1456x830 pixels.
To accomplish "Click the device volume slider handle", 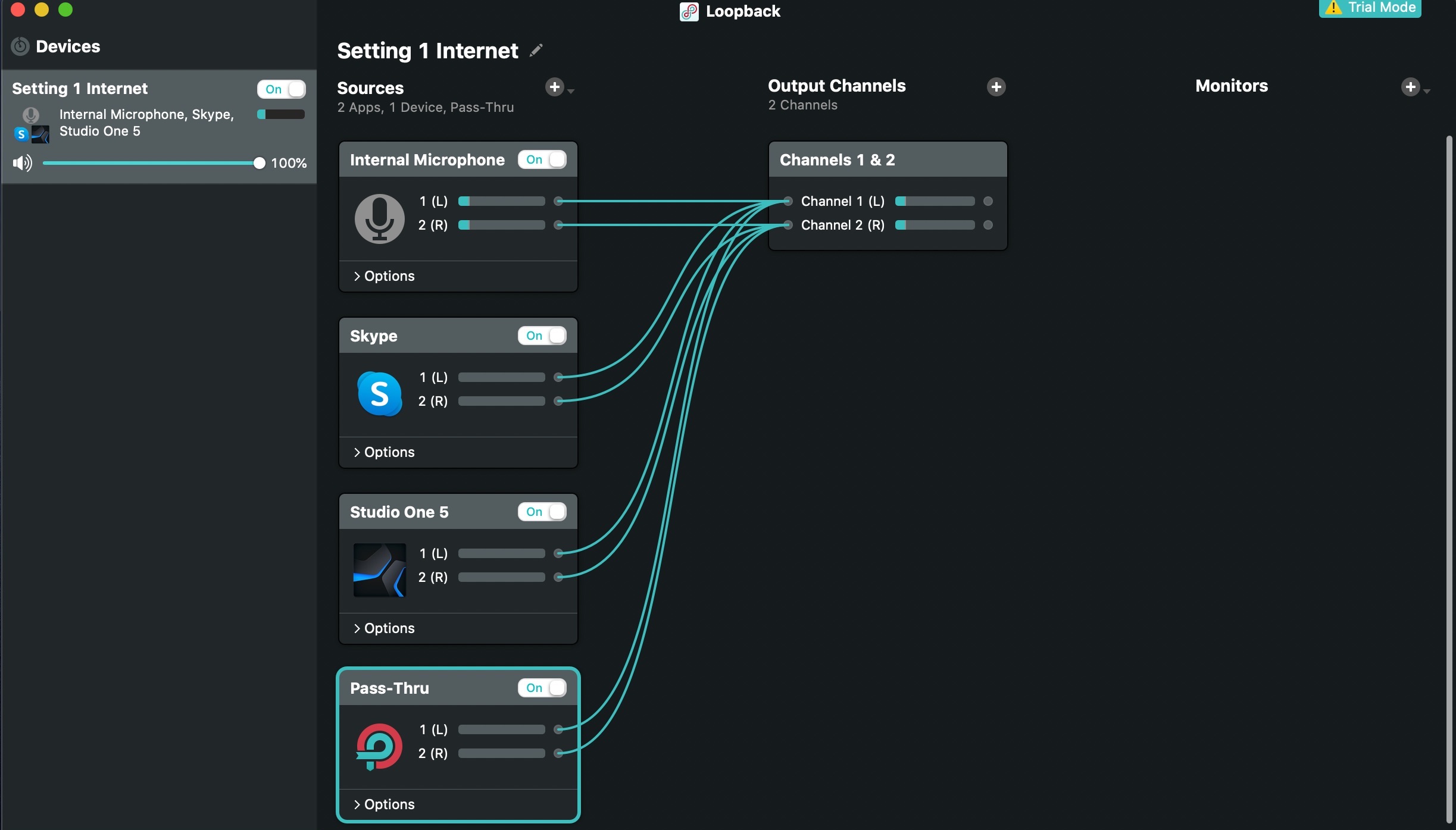I will coord(259,163).
